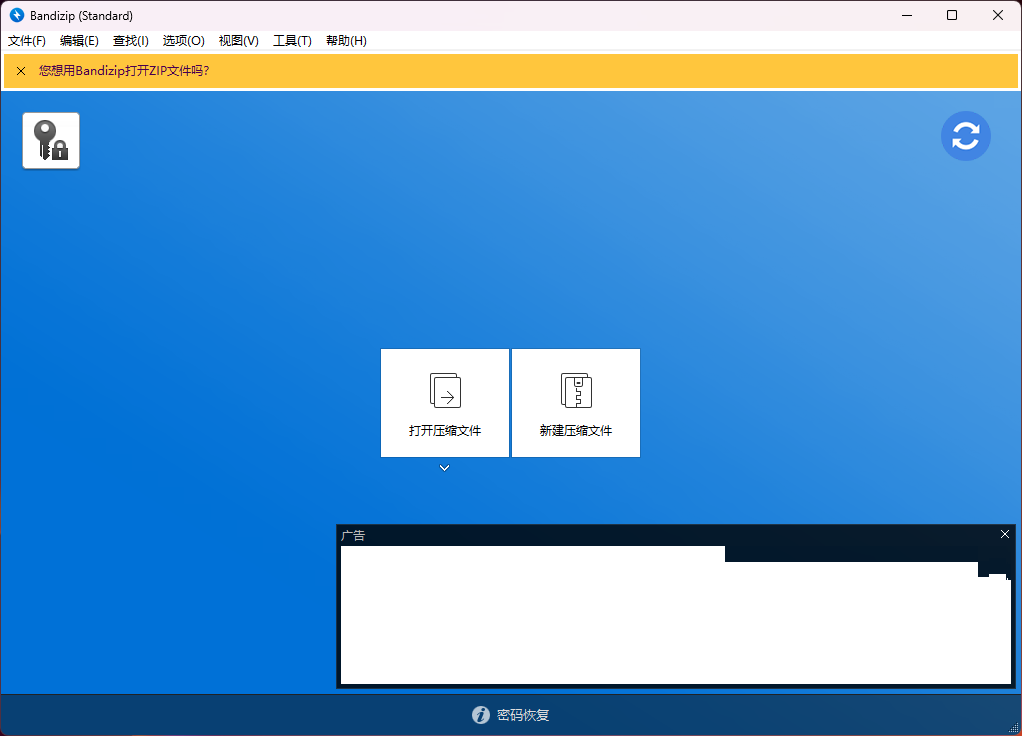This screenshot has width=1022, height=736.
Task: Maximize the Bandizip window
Action: tap(952, 15)
